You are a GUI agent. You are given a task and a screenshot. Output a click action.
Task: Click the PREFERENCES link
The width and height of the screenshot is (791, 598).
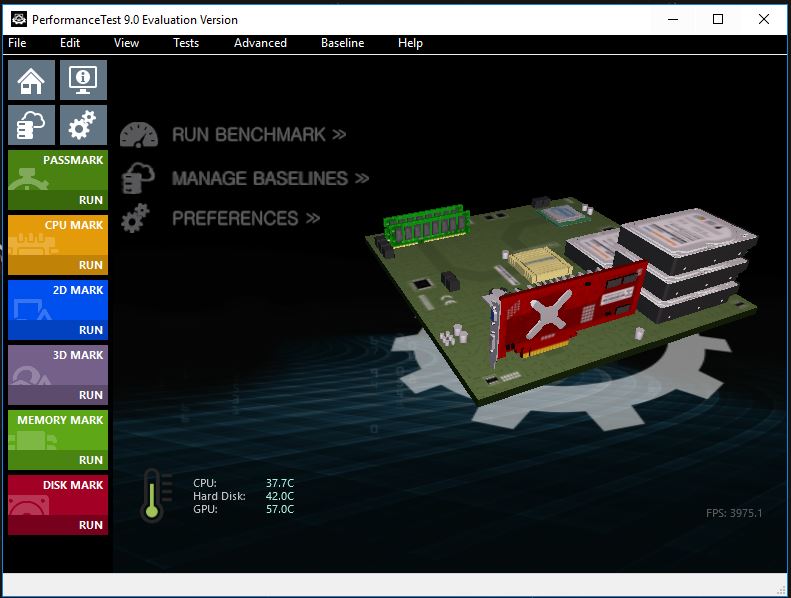[x=246, y=218]
